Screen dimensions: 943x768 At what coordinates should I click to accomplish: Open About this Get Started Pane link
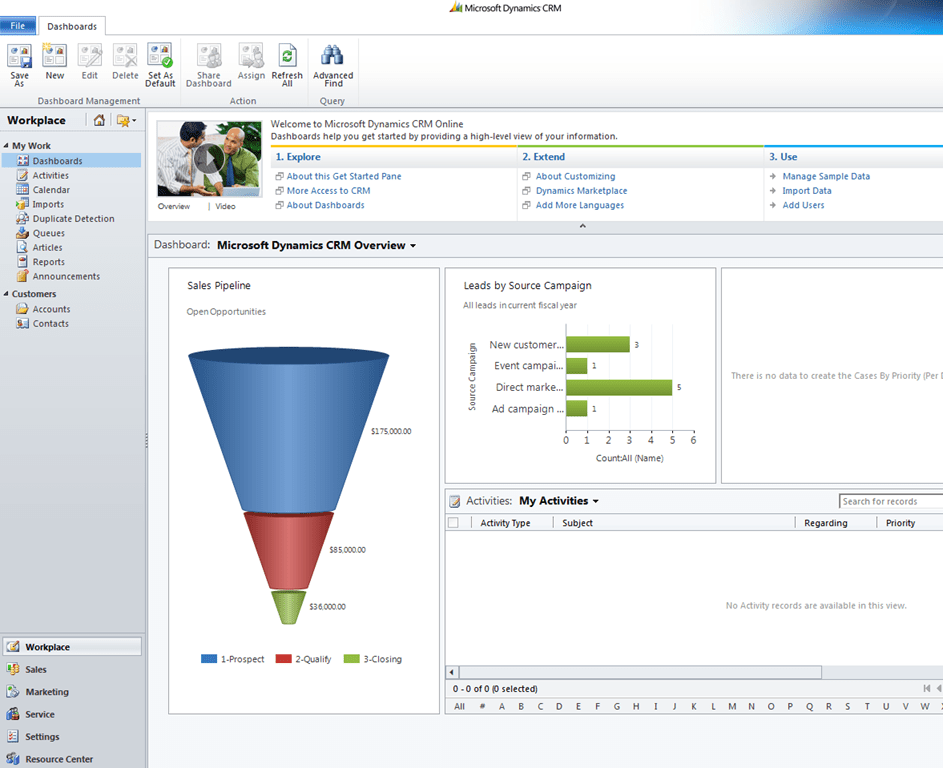tap(344, 176)
